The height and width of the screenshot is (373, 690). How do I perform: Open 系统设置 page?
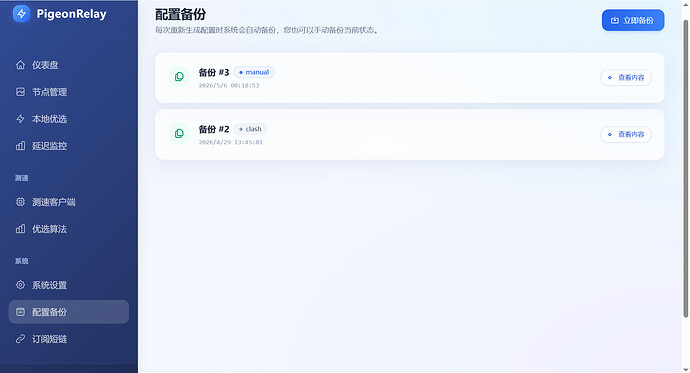[69, 285]
